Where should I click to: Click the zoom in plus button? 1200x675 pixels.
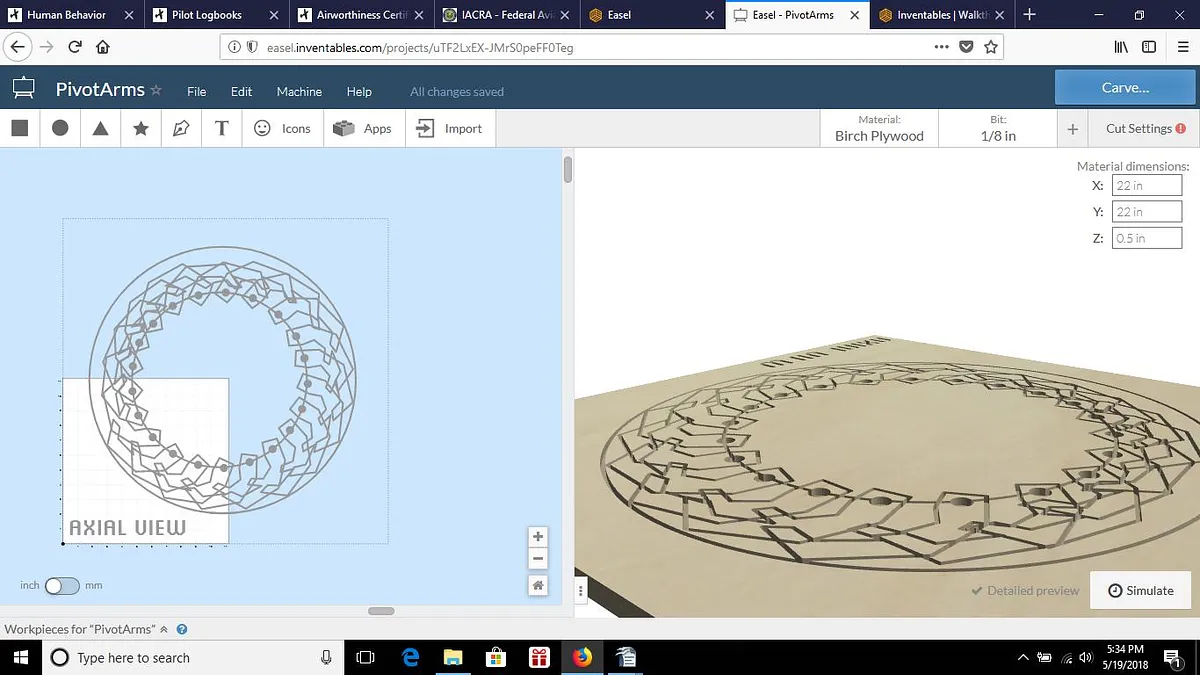pos(538,537)
